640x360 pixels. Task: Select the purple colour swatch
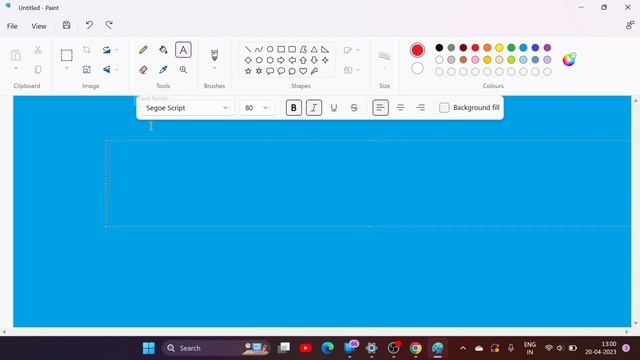click(547, 48)
